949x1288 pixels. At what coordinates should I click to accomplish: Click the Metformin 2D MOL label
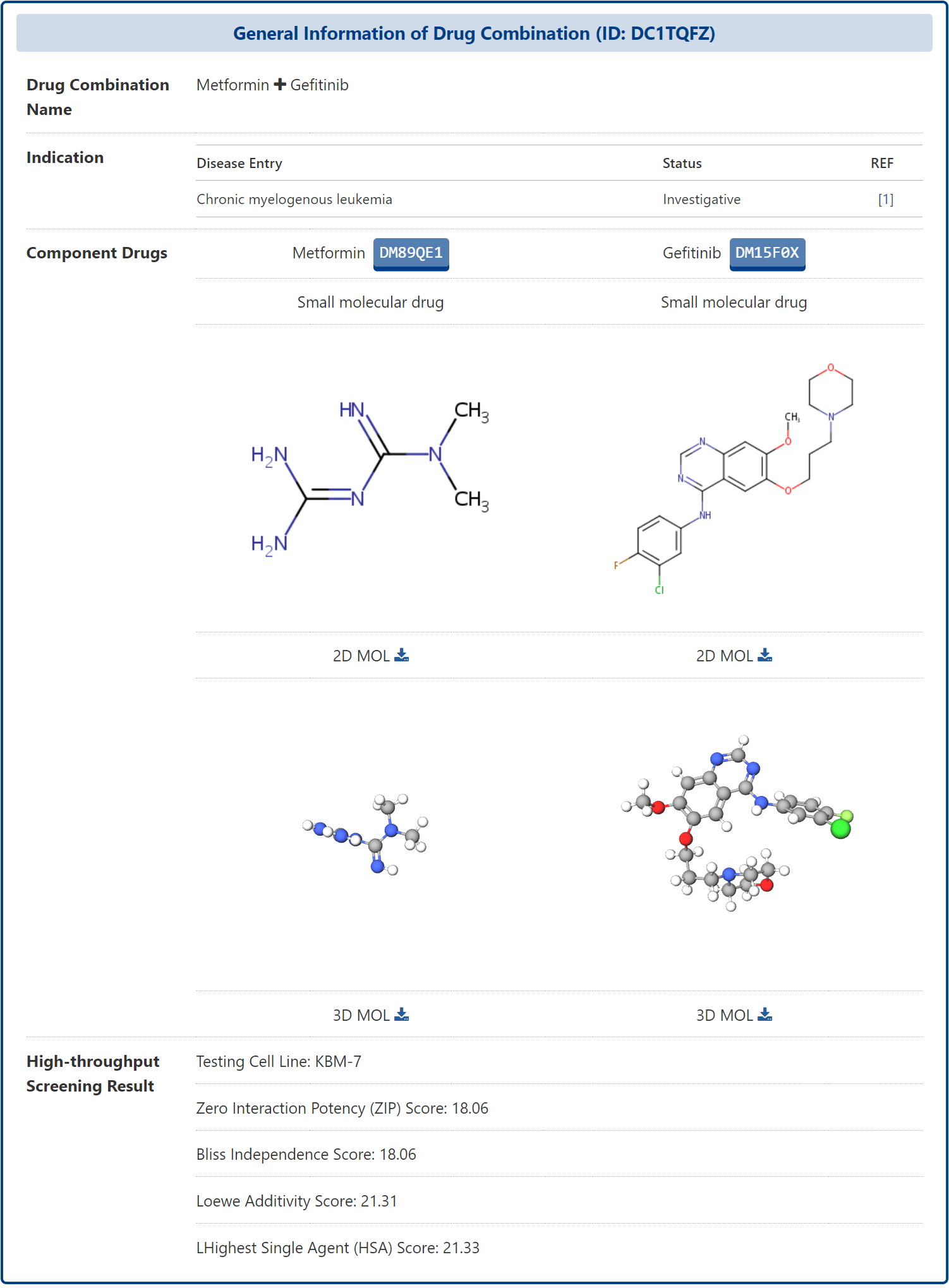click(361, 656)
